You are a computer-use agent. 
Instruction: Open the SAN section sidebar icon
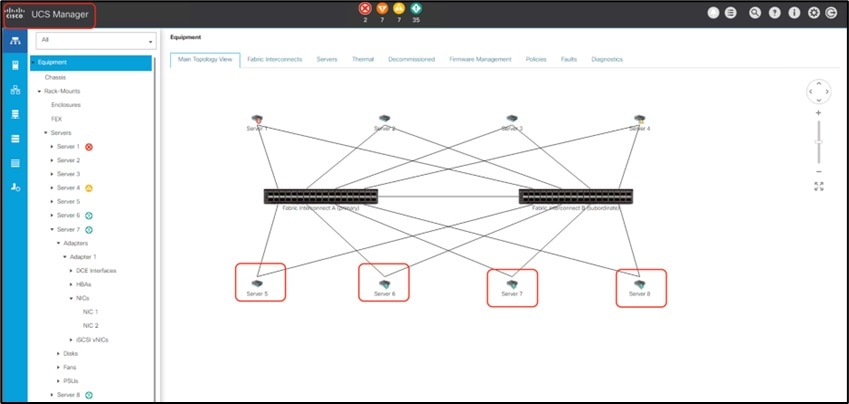coord(15,114)
